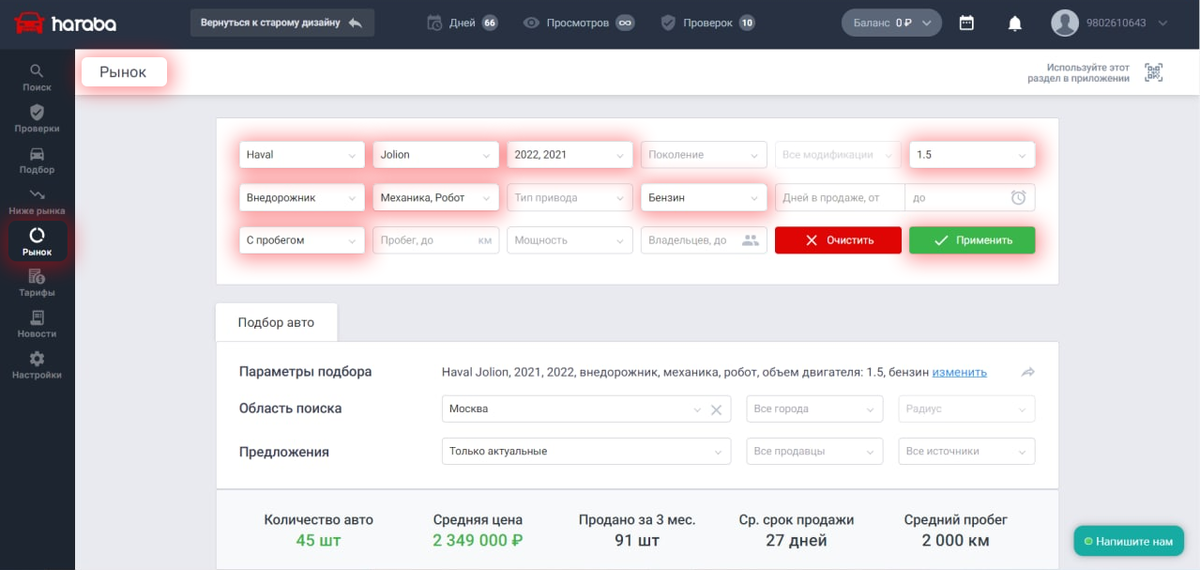Open the Тип привода dropdown
This screenshot has height=570, width=1200.
click(570, 198)
